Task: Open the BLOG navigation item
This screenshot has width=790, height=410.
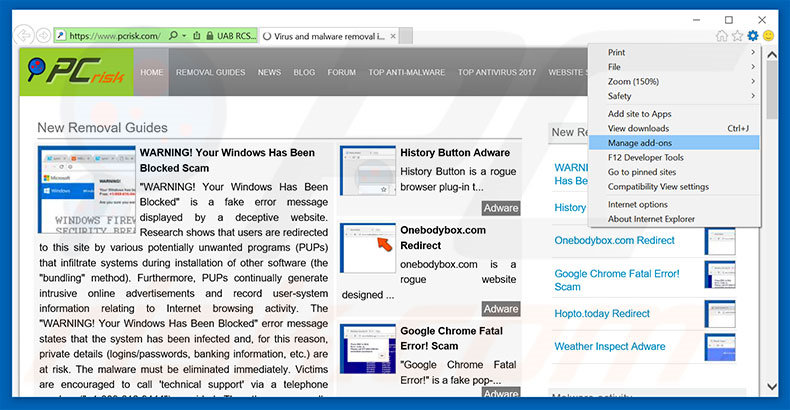Action: [304, 72]
